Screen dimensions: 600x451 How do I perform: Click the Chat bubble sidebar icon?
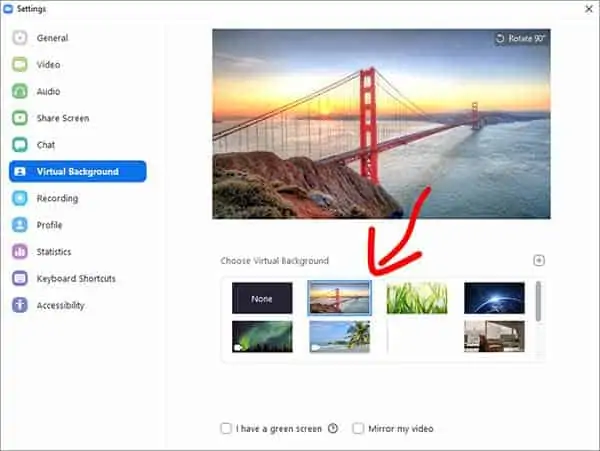pos(20,145)
